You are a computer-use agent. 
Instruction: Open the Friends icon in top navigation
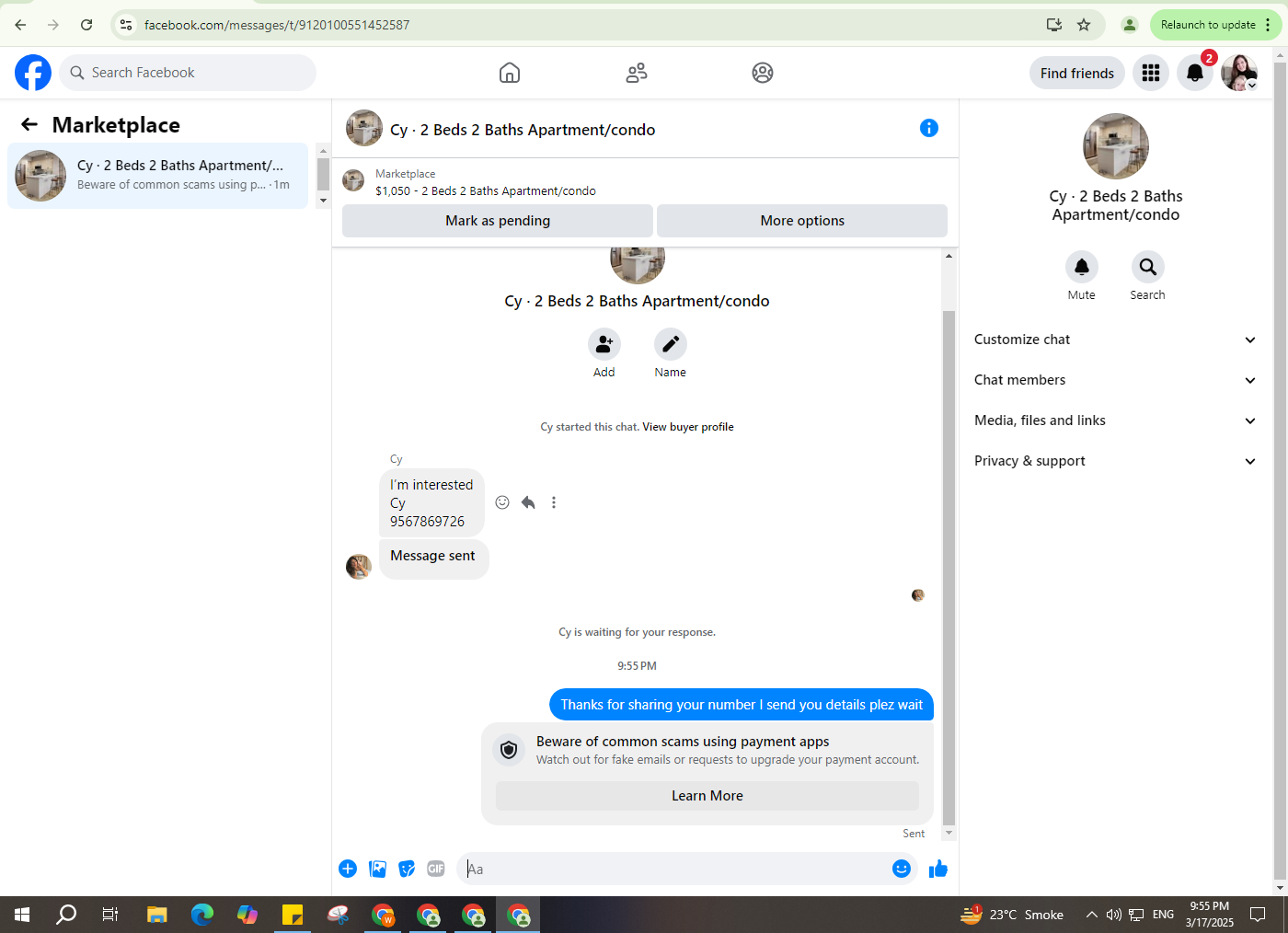pos(637,73)
